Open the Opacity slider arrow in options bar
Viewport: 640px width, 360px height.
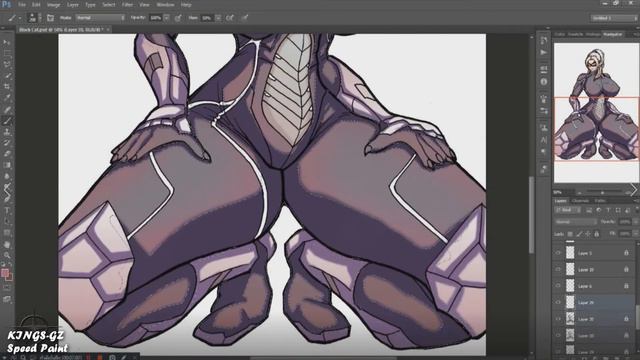click(x=167, y=18)
